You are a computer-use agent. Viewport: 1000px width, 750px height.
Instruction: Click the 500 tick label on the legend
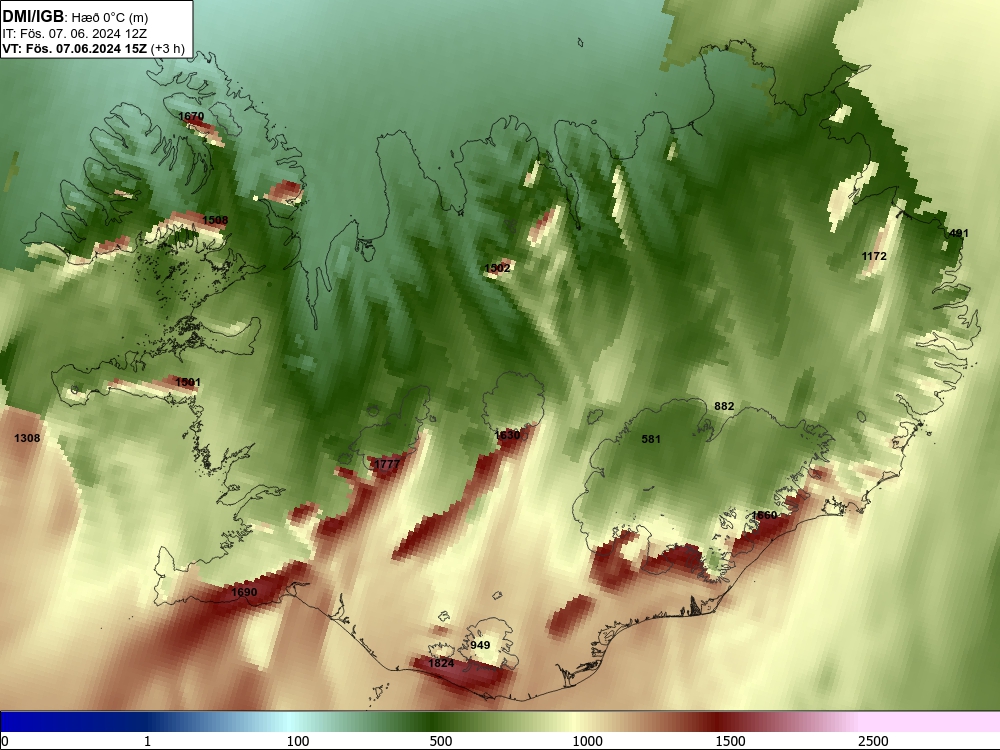pyautogui.click(x=441, y=740)
